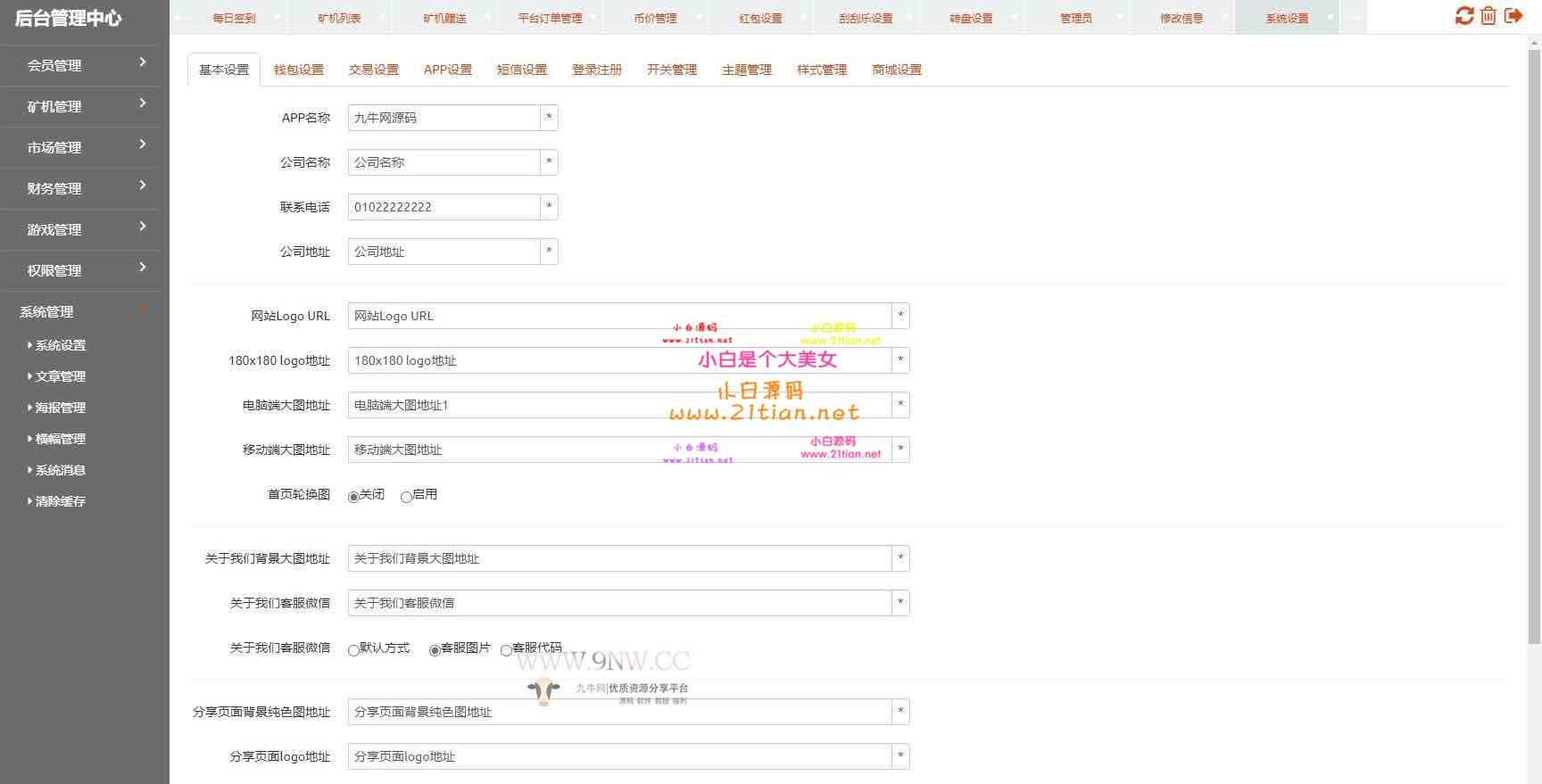Click the logout arrow icon
This screenshot has height=784, width=1542.
click(x=1513, y=16)
